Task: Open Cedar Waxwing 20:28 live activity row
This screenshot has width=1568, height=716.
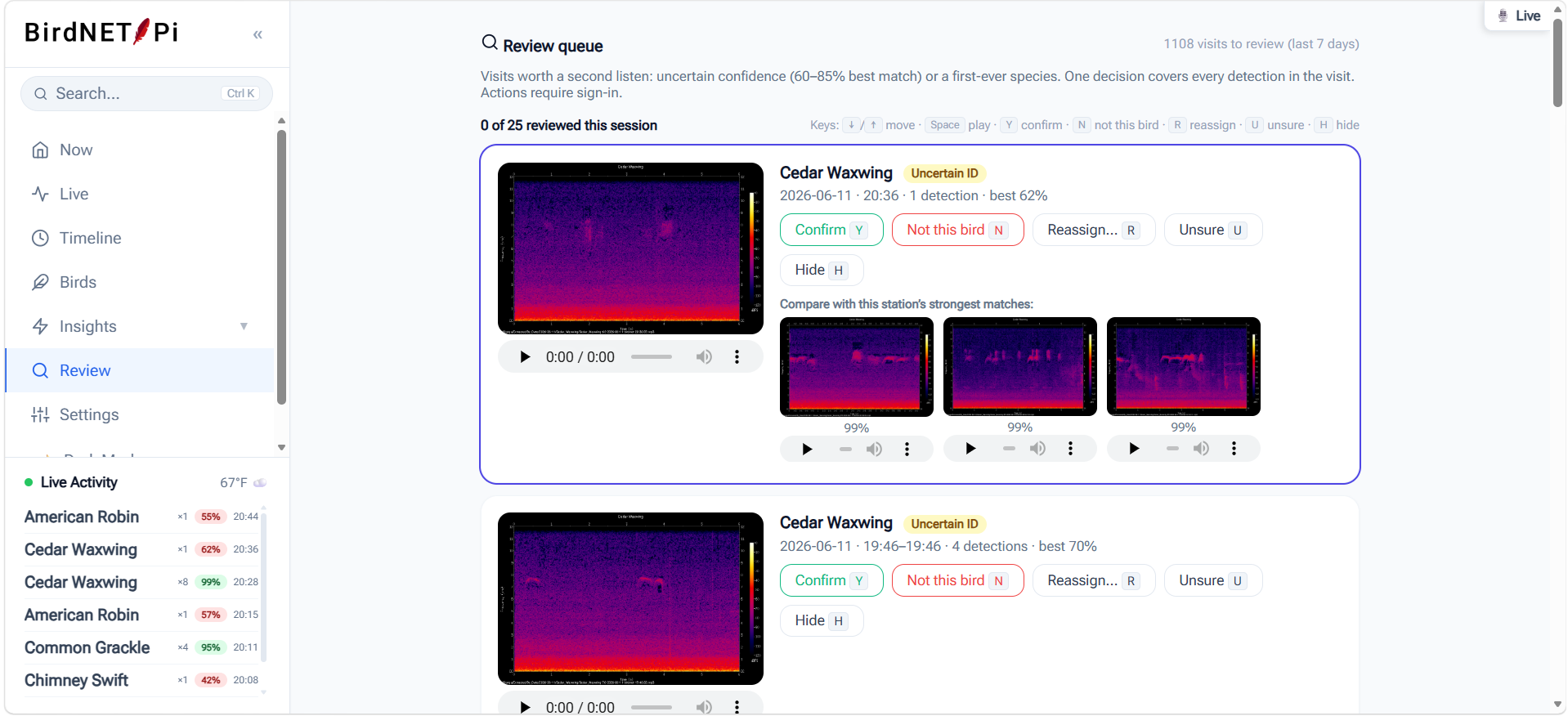Action: tap(141, 582)
